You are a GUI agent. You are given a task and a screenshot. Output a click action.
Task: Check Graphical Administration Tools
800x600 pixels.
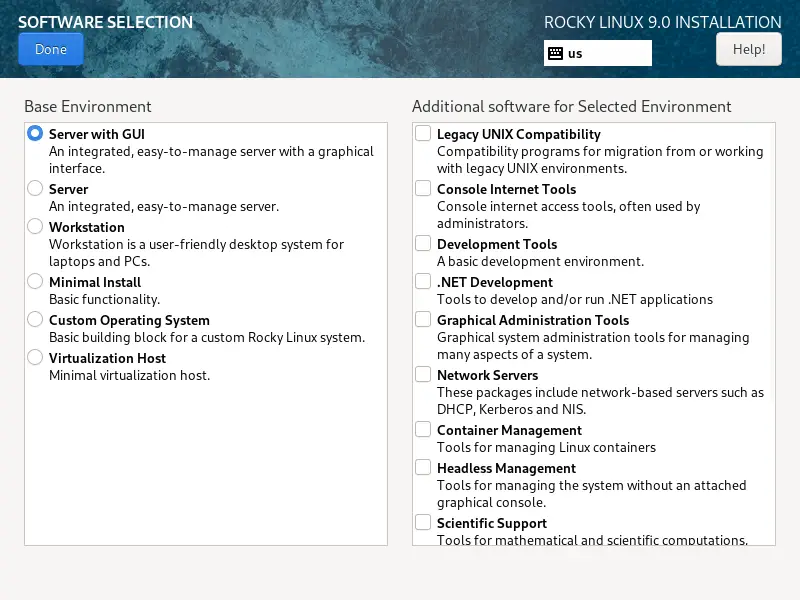click(423, 319)
